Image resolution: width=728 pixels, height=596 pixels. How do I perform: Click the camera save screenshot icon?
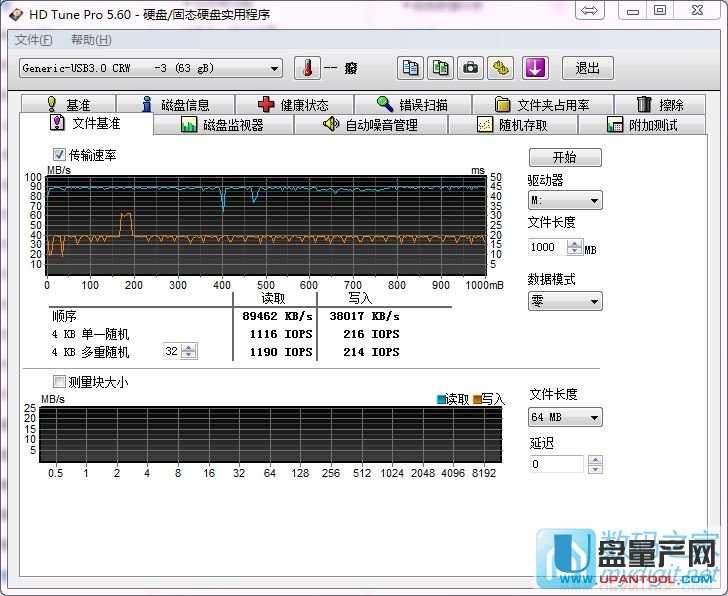(x=470, y=68)
